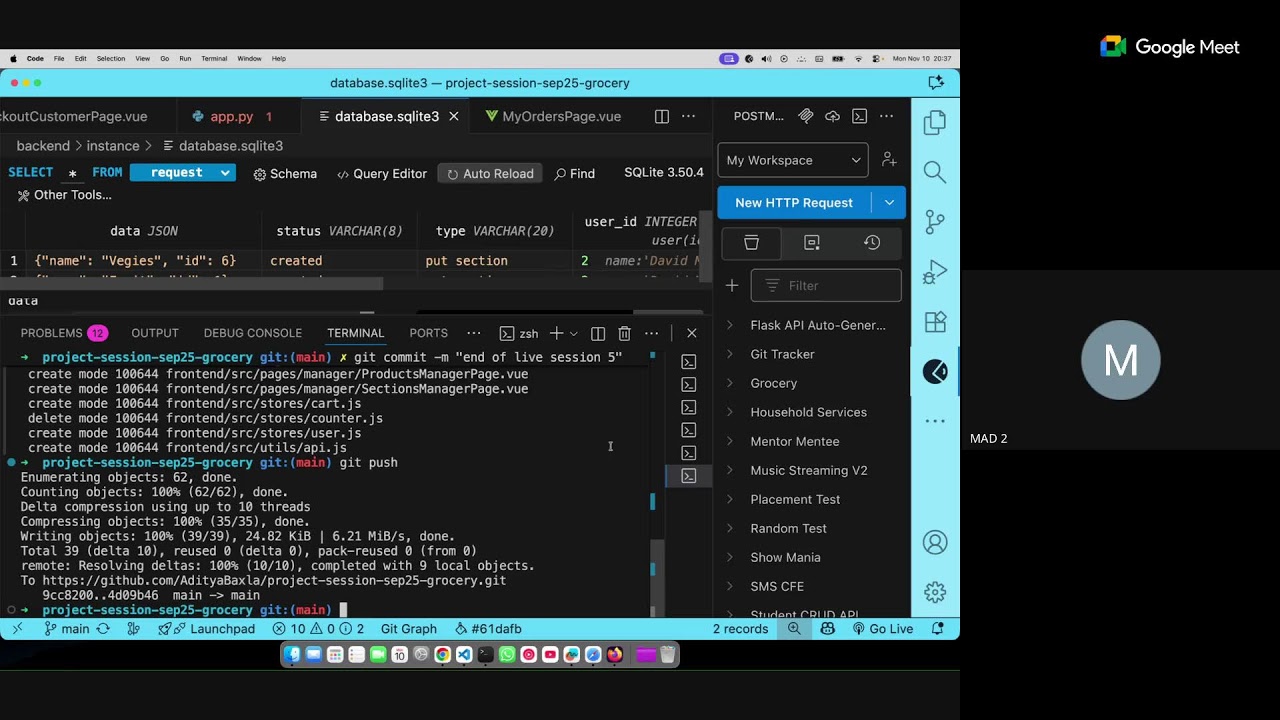
Task: Open the PORTS panel tab
Action: [428, 333]
